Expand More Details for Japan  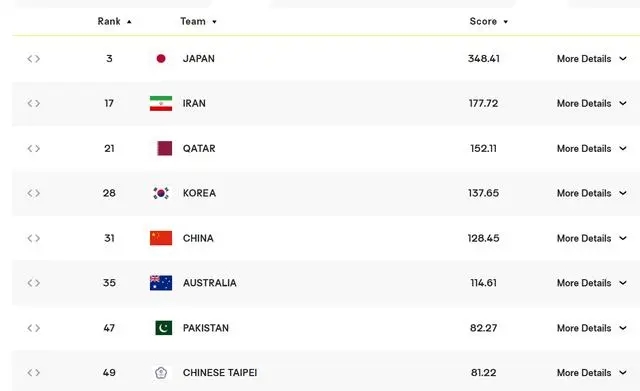click(x=591, y=59)
